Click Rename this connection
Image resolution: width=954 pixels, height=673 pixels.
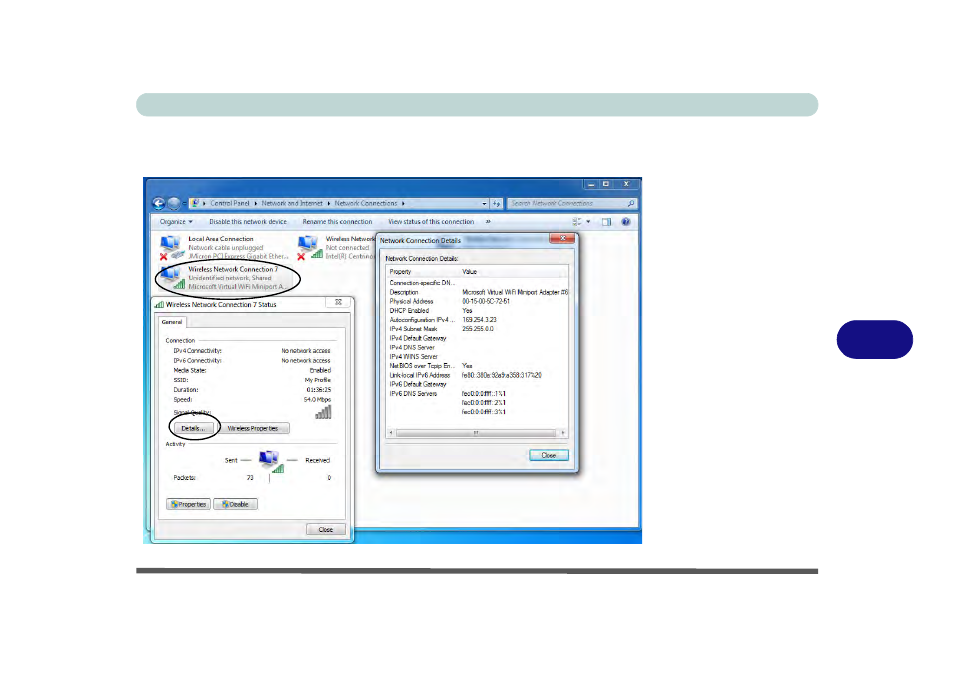(337, 222)
